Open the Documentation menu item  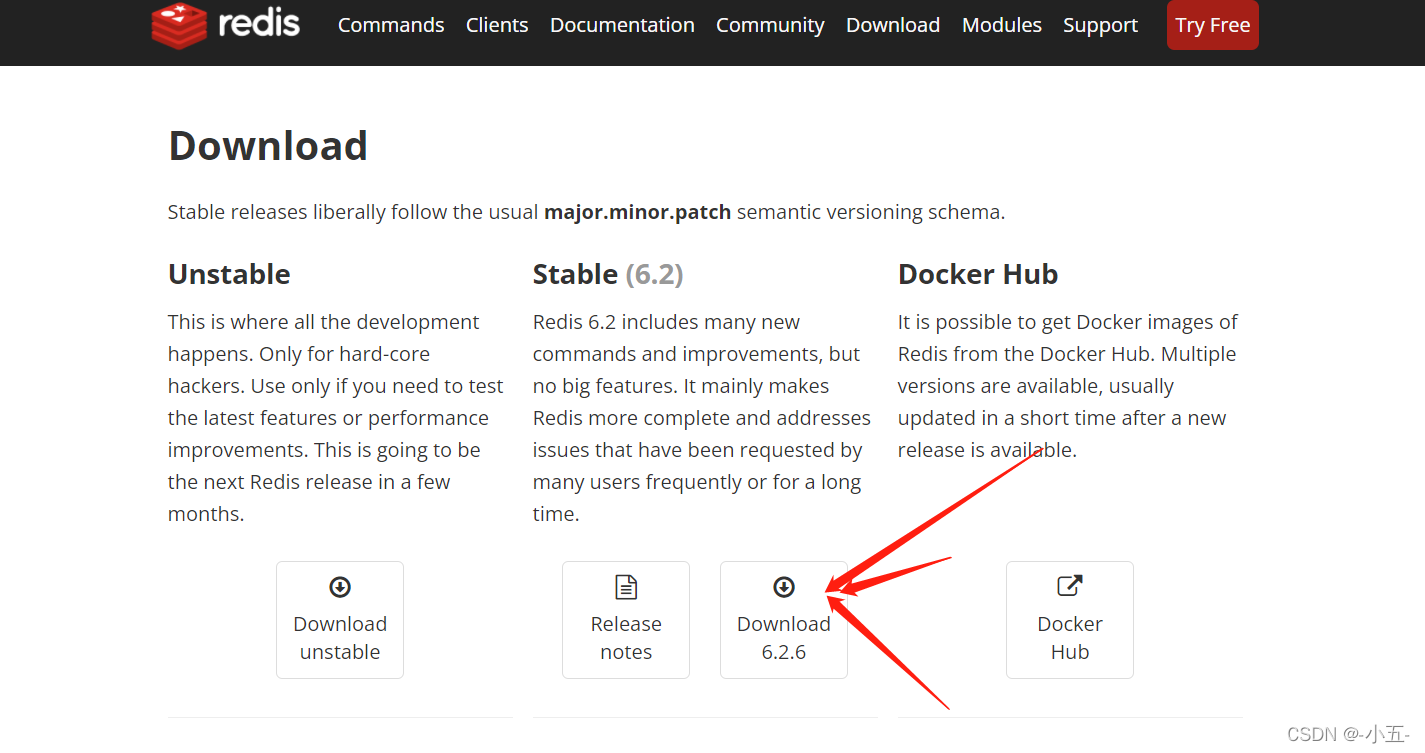tap(622, 25)
